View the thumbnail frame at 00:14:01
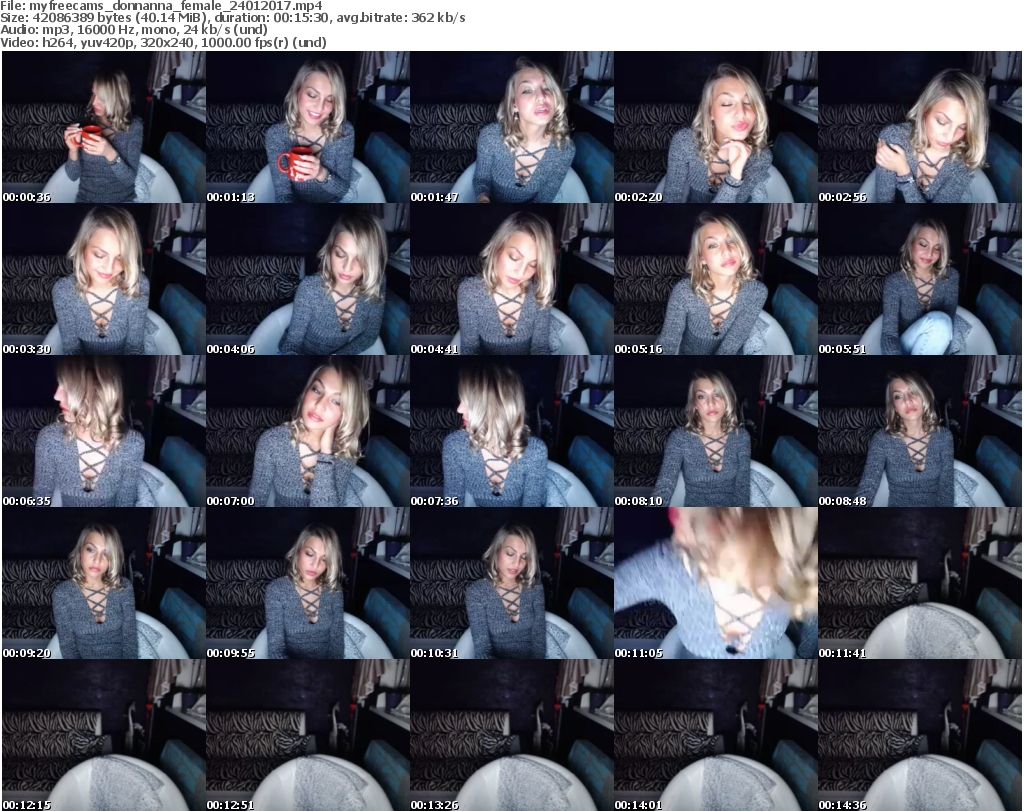 click(716, 735)
